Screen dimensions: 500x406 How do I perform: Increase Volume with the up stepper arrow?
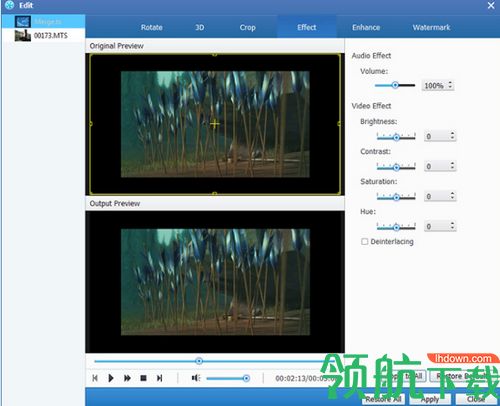450,82
